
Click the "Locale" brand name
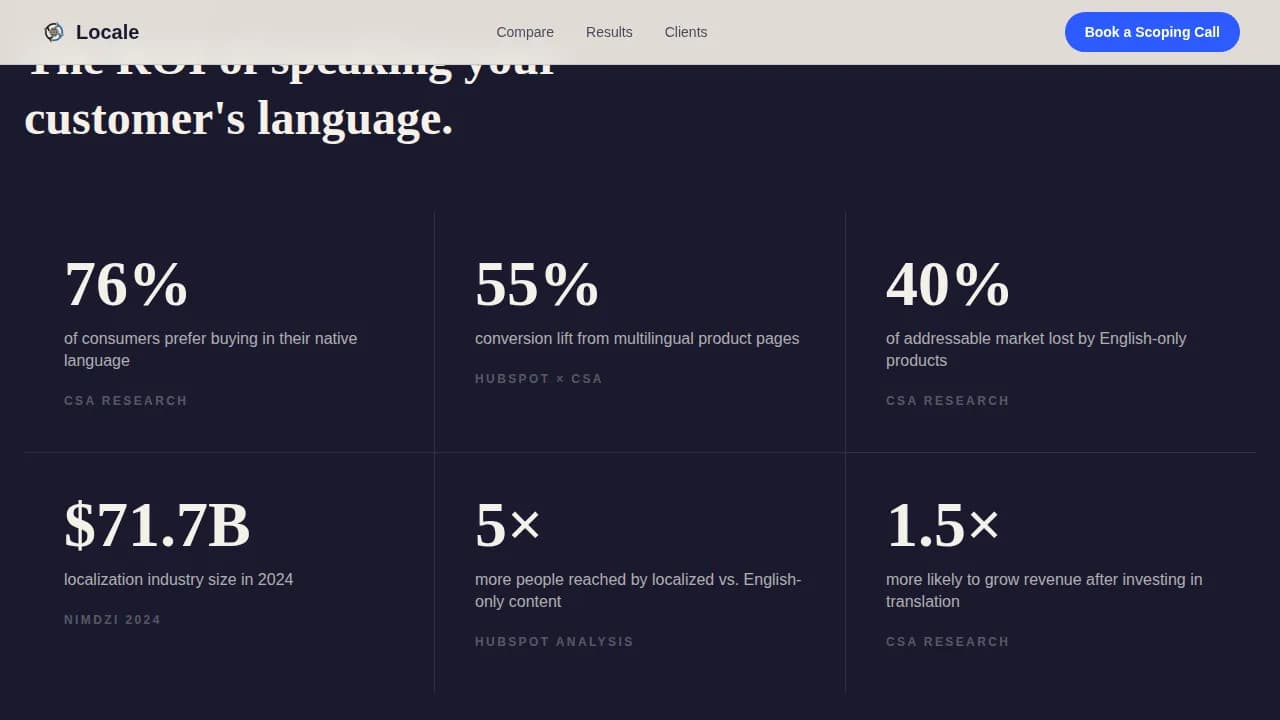click(x=107, y=32)
